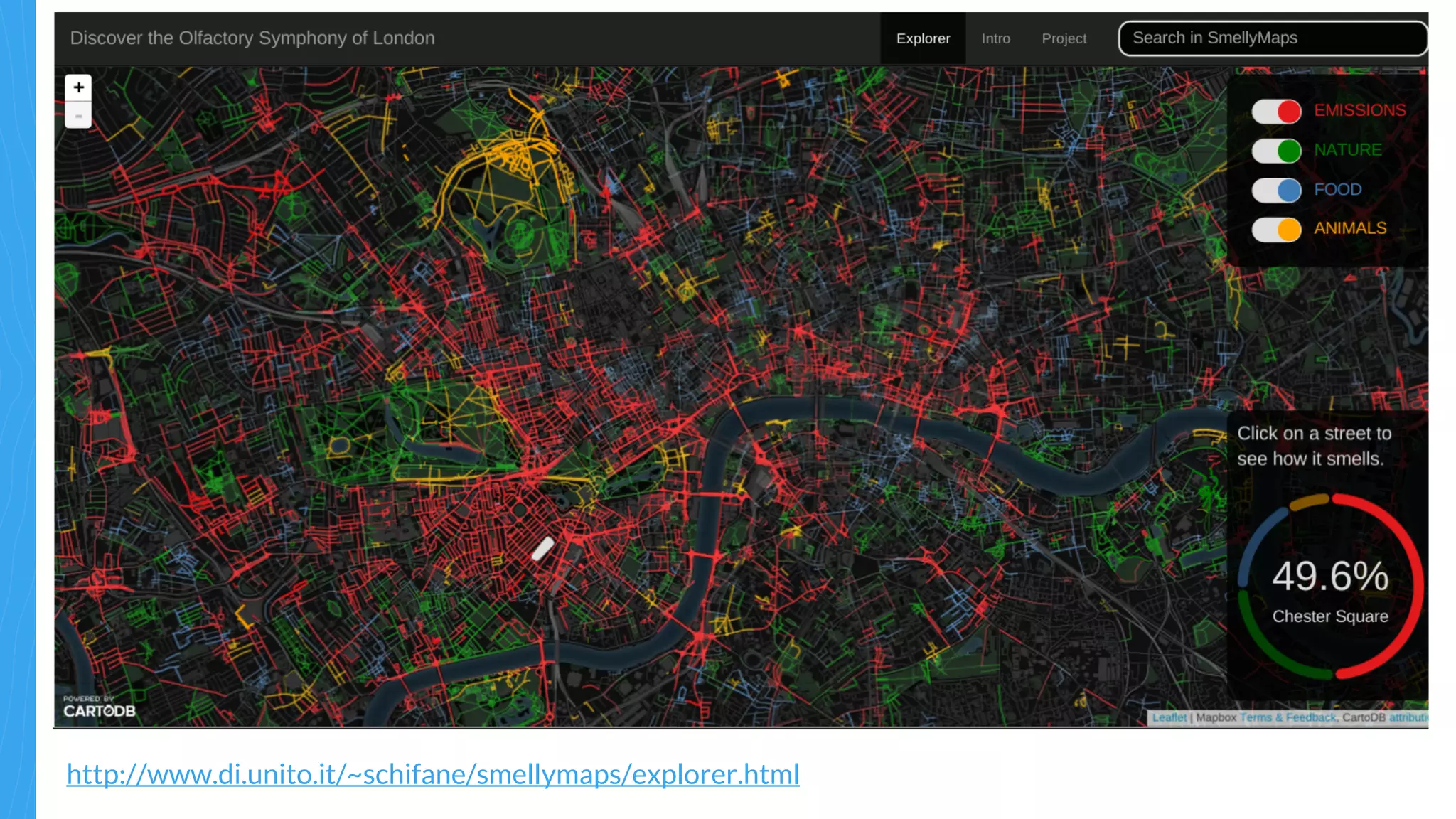
Task: Click 'Discover the Olfactory Symphony of London' title
Action: [252, 38]
